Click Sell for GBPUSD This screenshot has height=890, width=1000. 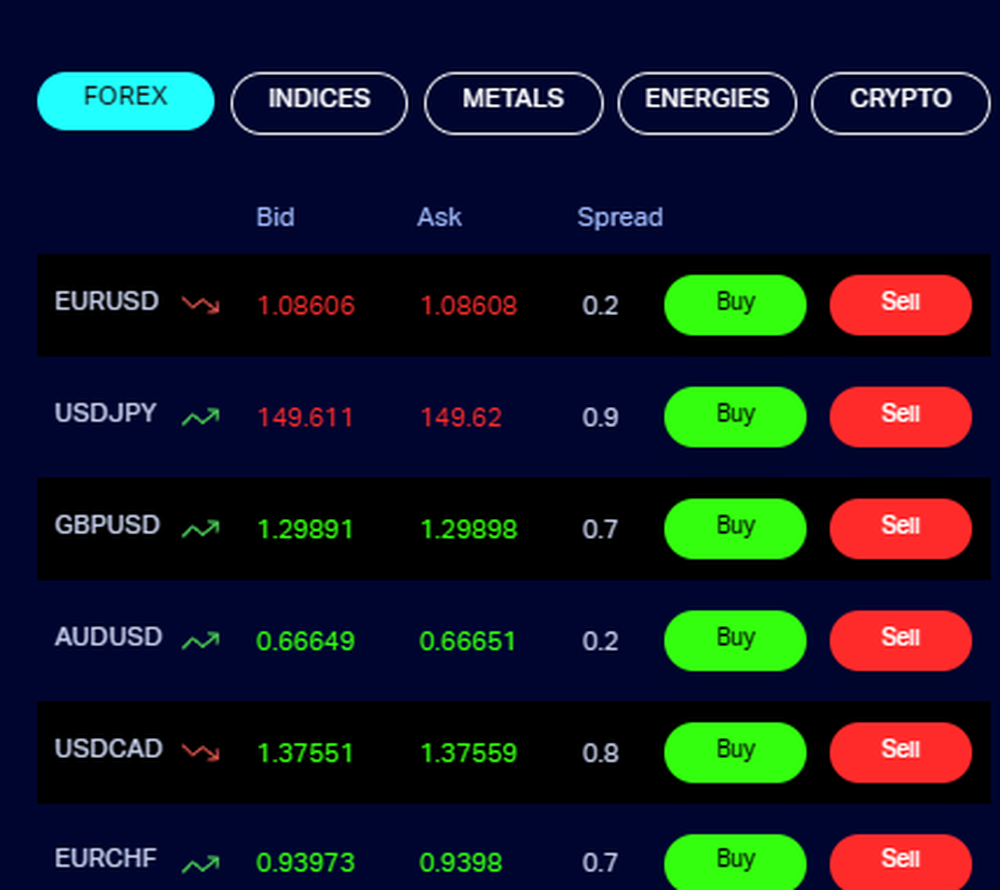click(899, 528)
